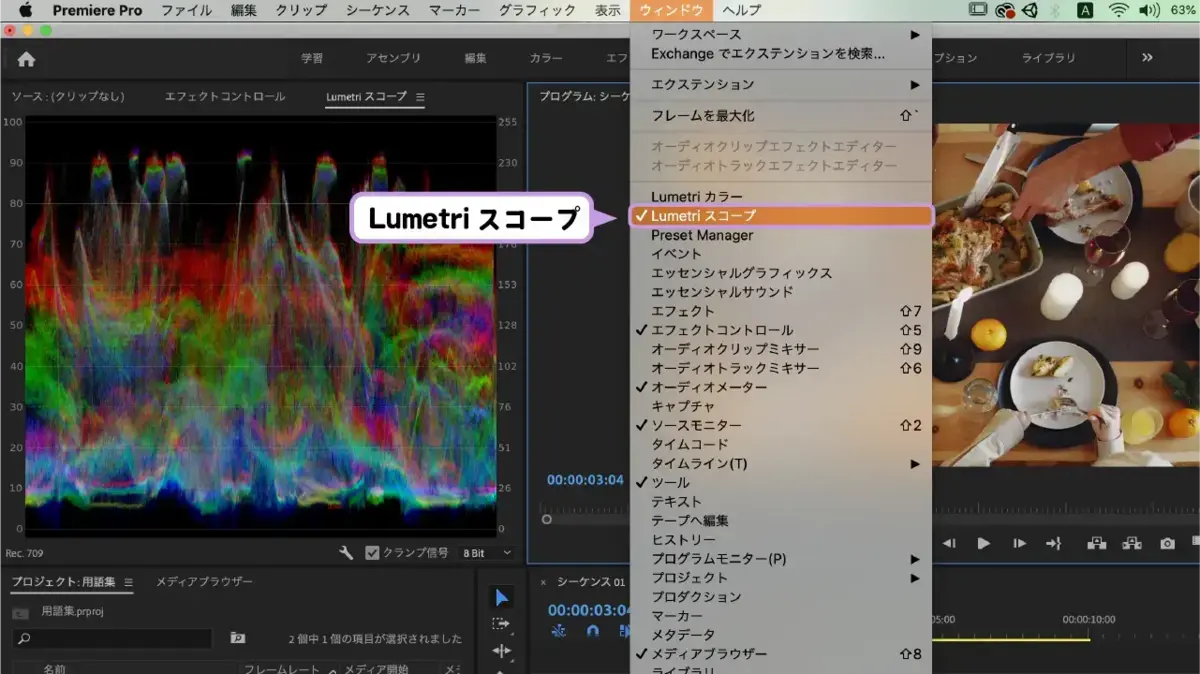This screenshot has height=674, width=1200.
Task: Switch to the エフェクトコントロール tab
Action: [225, 97]
